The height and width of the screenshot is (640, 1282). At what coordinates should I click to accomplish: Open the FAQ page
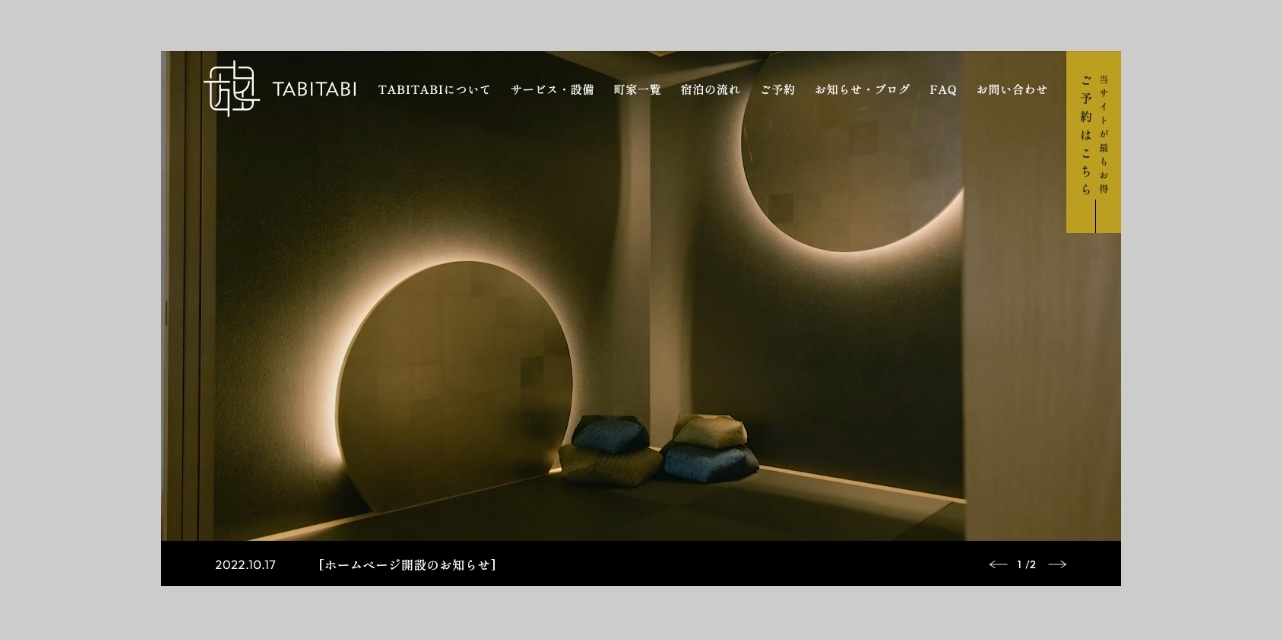(x=942, y=90)
